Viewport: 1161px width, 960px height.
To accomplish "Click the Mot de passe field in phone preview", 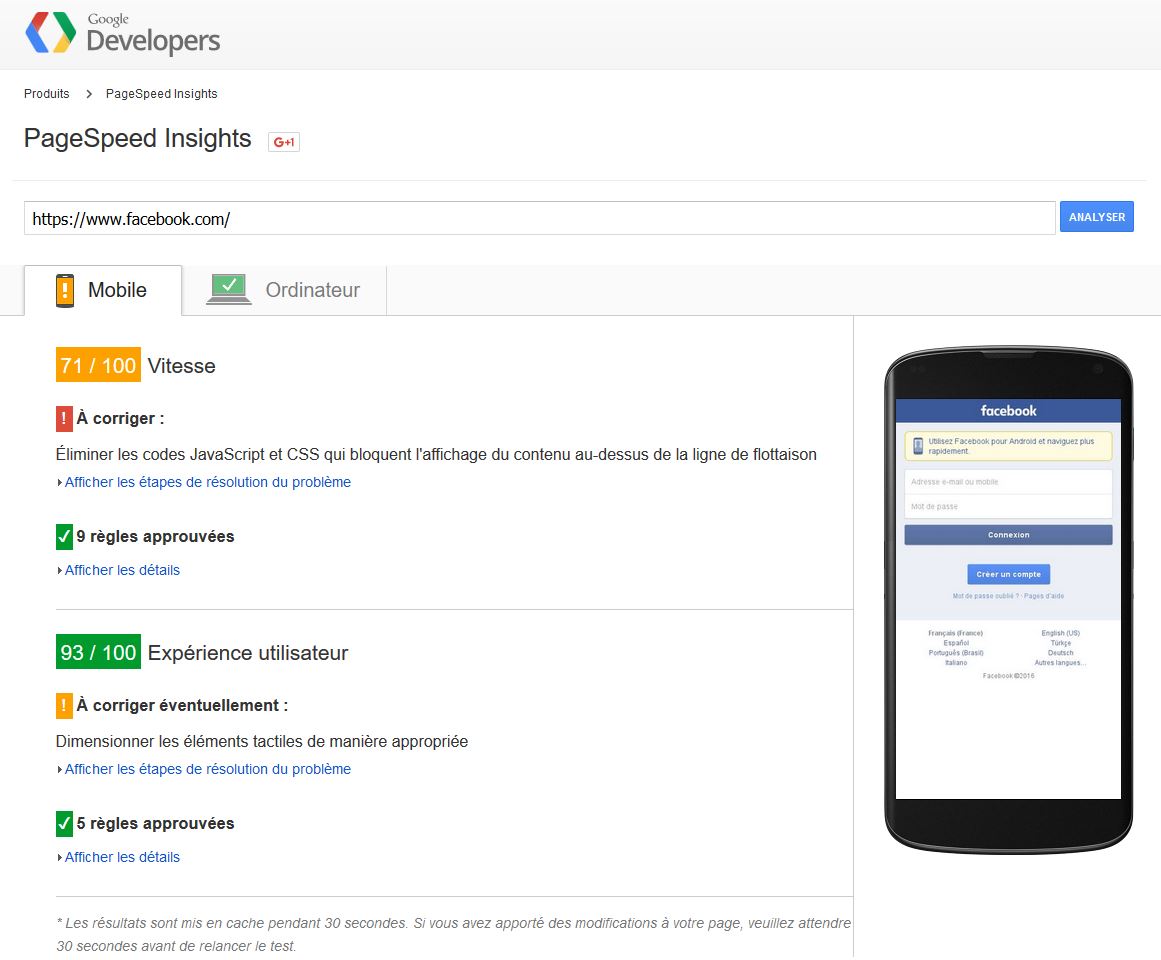I will coord(1008,506).
